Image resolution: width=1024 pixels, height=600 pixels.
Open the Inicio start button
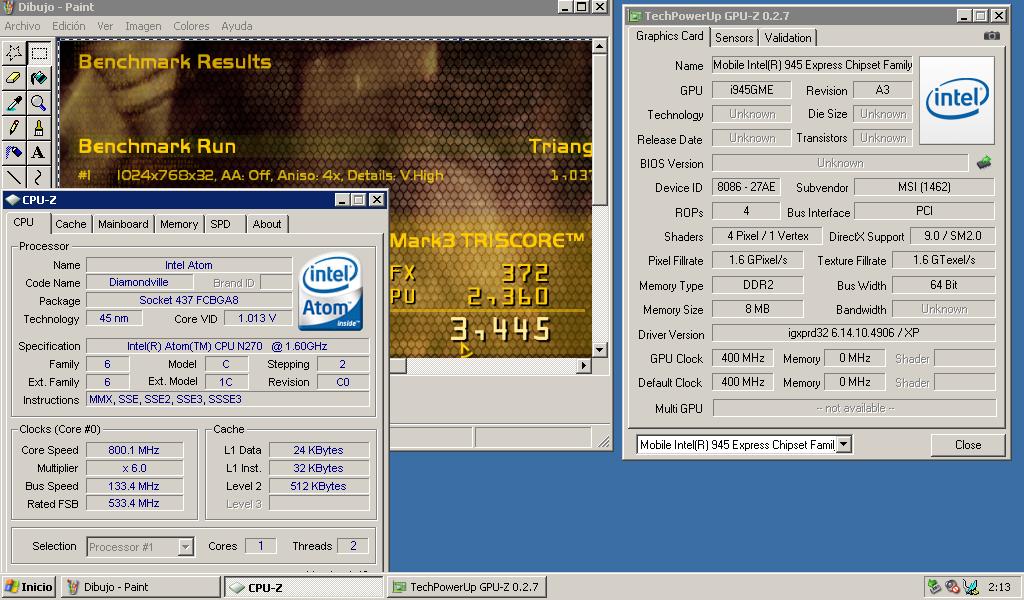click(29, 587)
